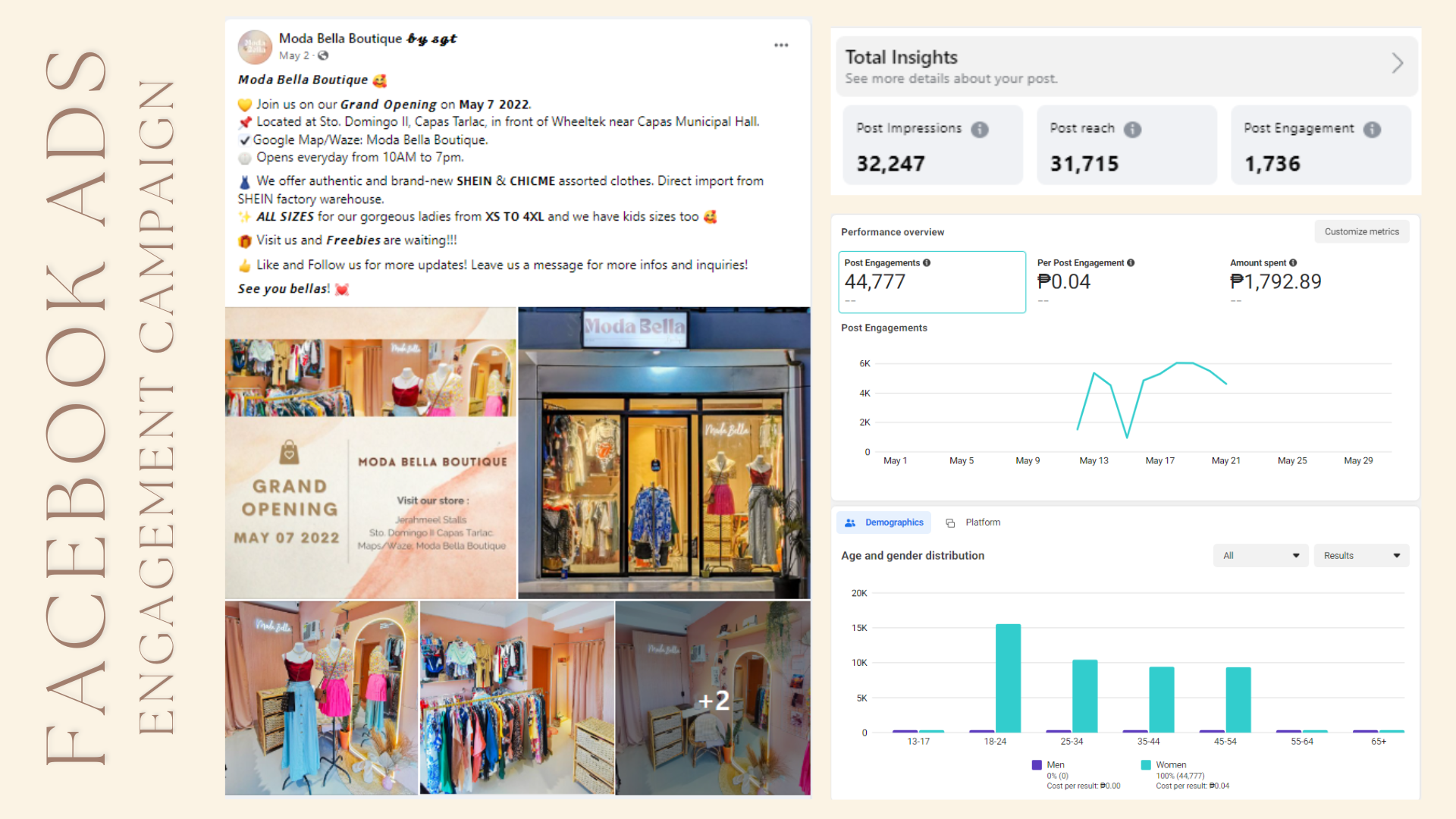Switch to the Demographics tab
This screenshot has height=819, width=1456.
coord(883,522)
